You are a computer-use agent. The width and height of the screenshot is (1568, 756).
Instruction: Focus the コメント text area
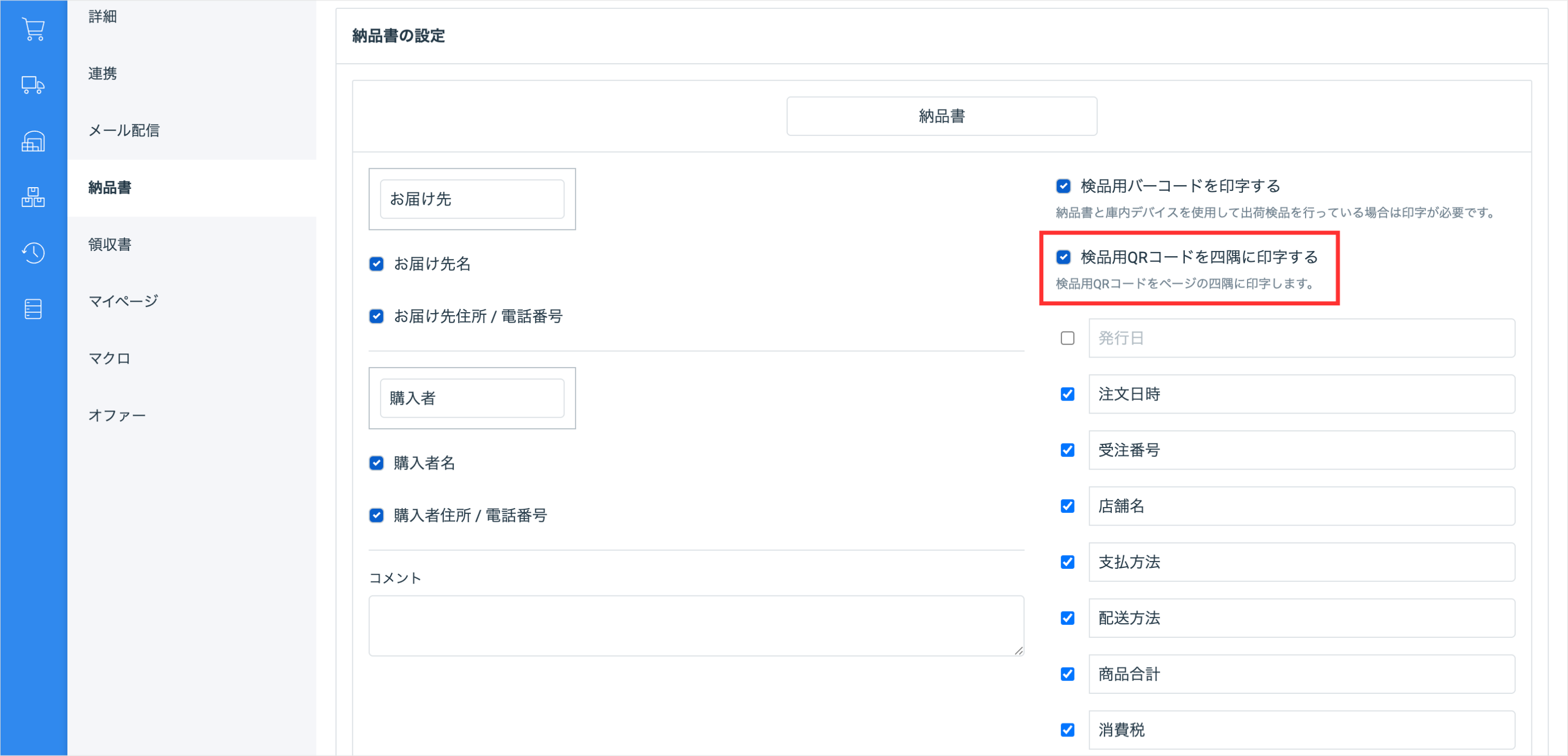point(696,625)
